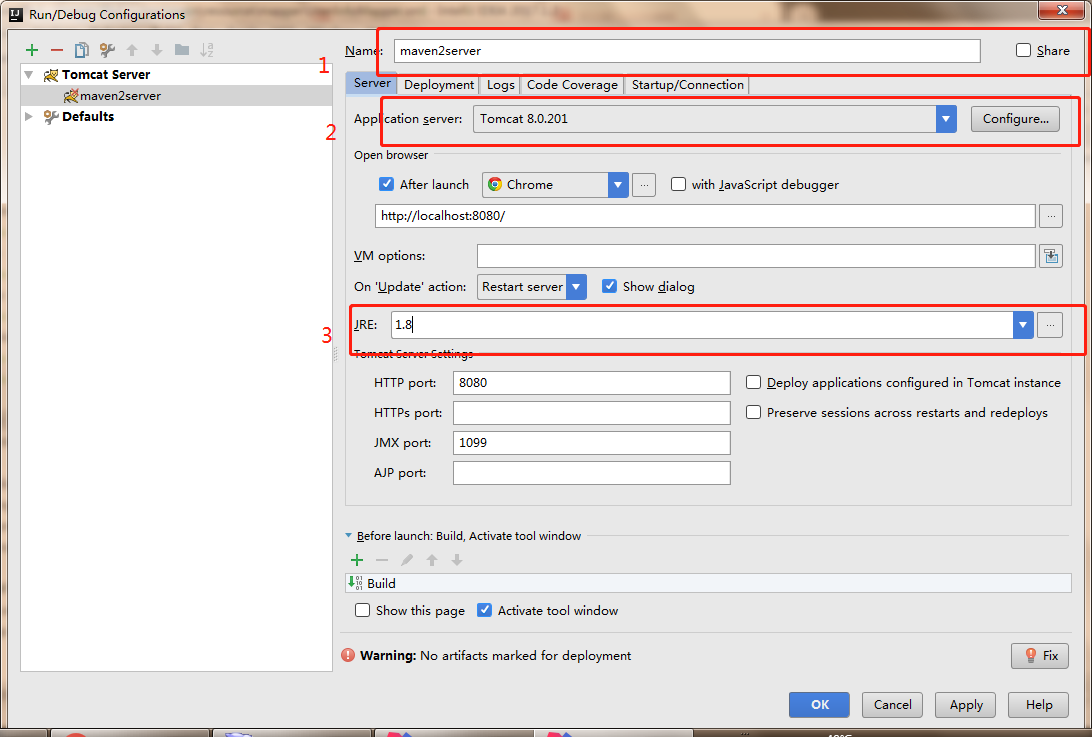Click the HTTP port field 8080
The height and width of the screenshot is (737, 1092).
click(591, 382)
